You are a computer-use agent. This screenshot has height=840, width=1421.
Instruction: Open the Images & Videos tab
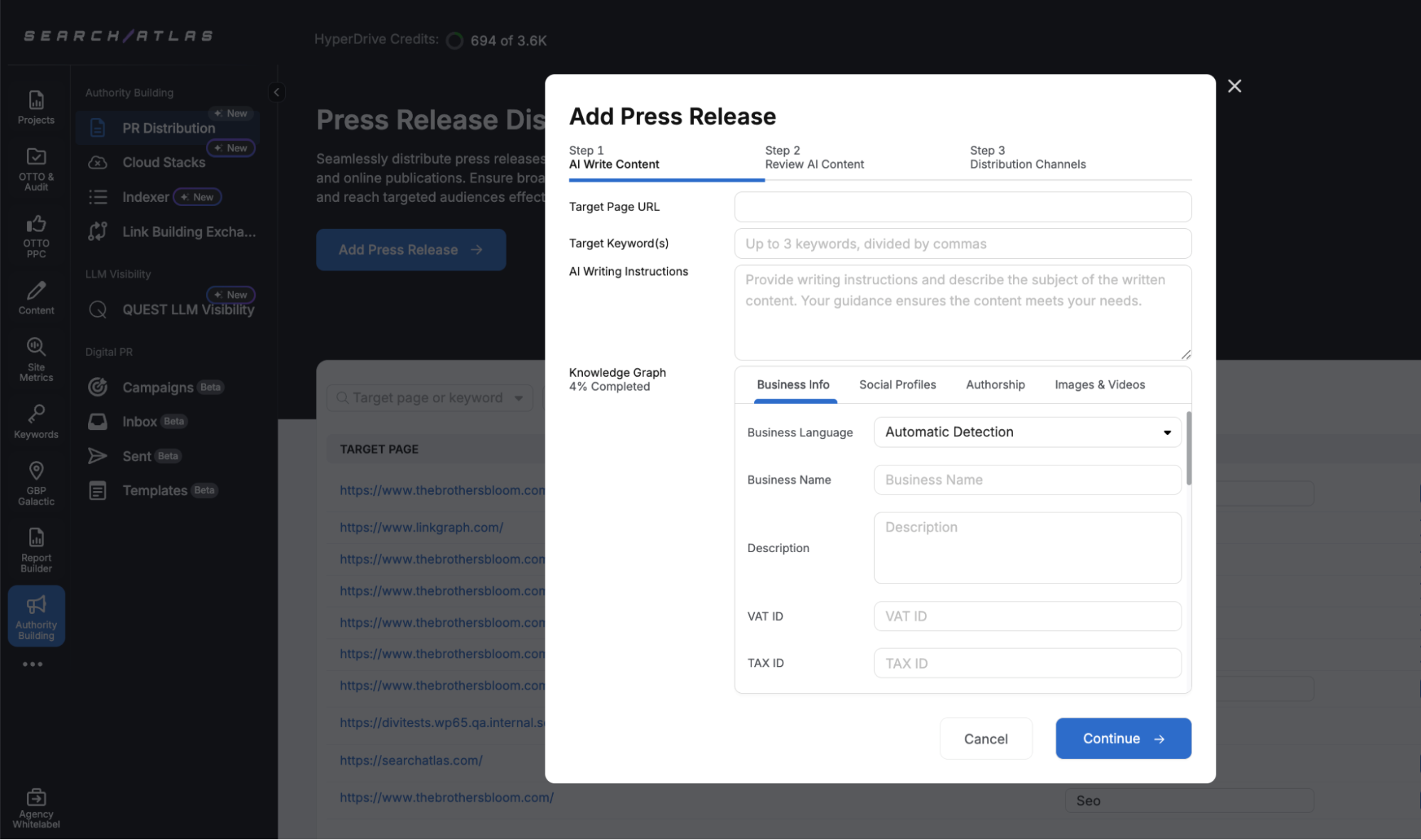1099,384
